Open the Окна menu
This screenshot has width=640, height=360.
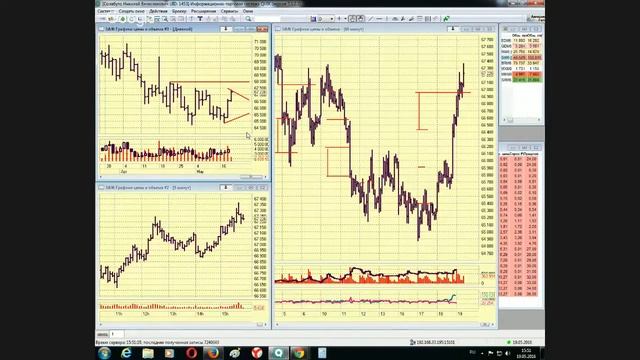tap(248, 11)
